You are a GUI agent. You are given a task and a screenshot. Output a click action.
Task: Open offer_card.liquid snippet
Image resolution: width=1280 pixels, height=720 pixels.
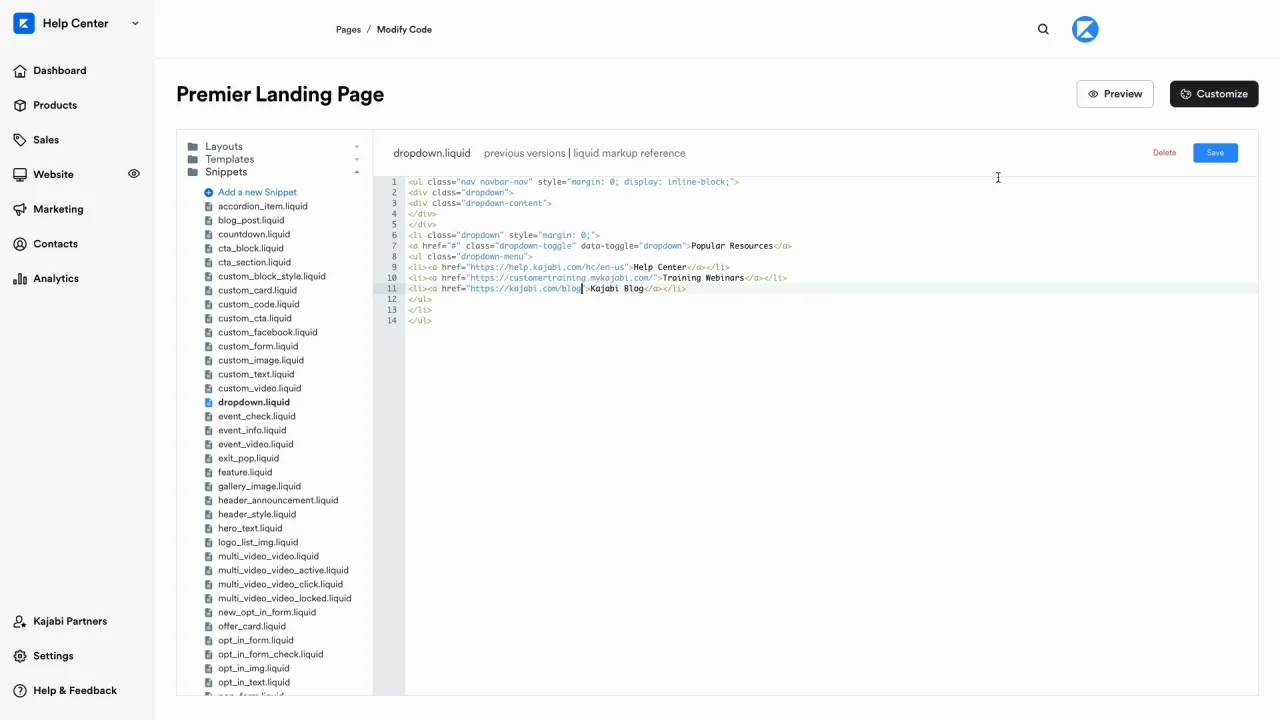(252, 627)
